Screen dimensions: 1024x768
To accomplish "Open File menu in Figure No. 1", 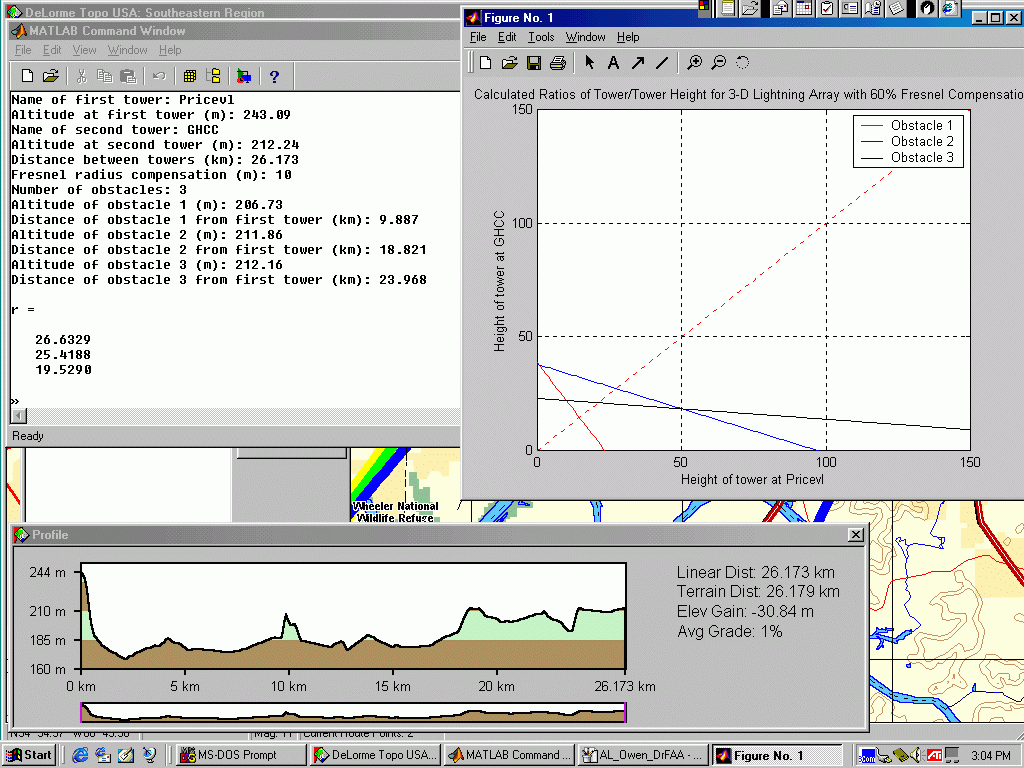I will pos(478,37).
